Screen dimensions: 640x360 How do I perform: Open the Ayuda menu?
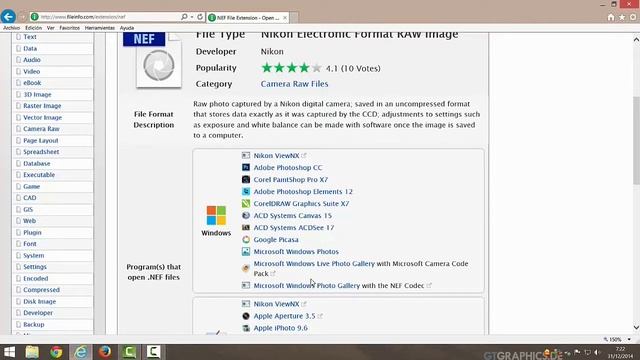click(x=127, y=28)
